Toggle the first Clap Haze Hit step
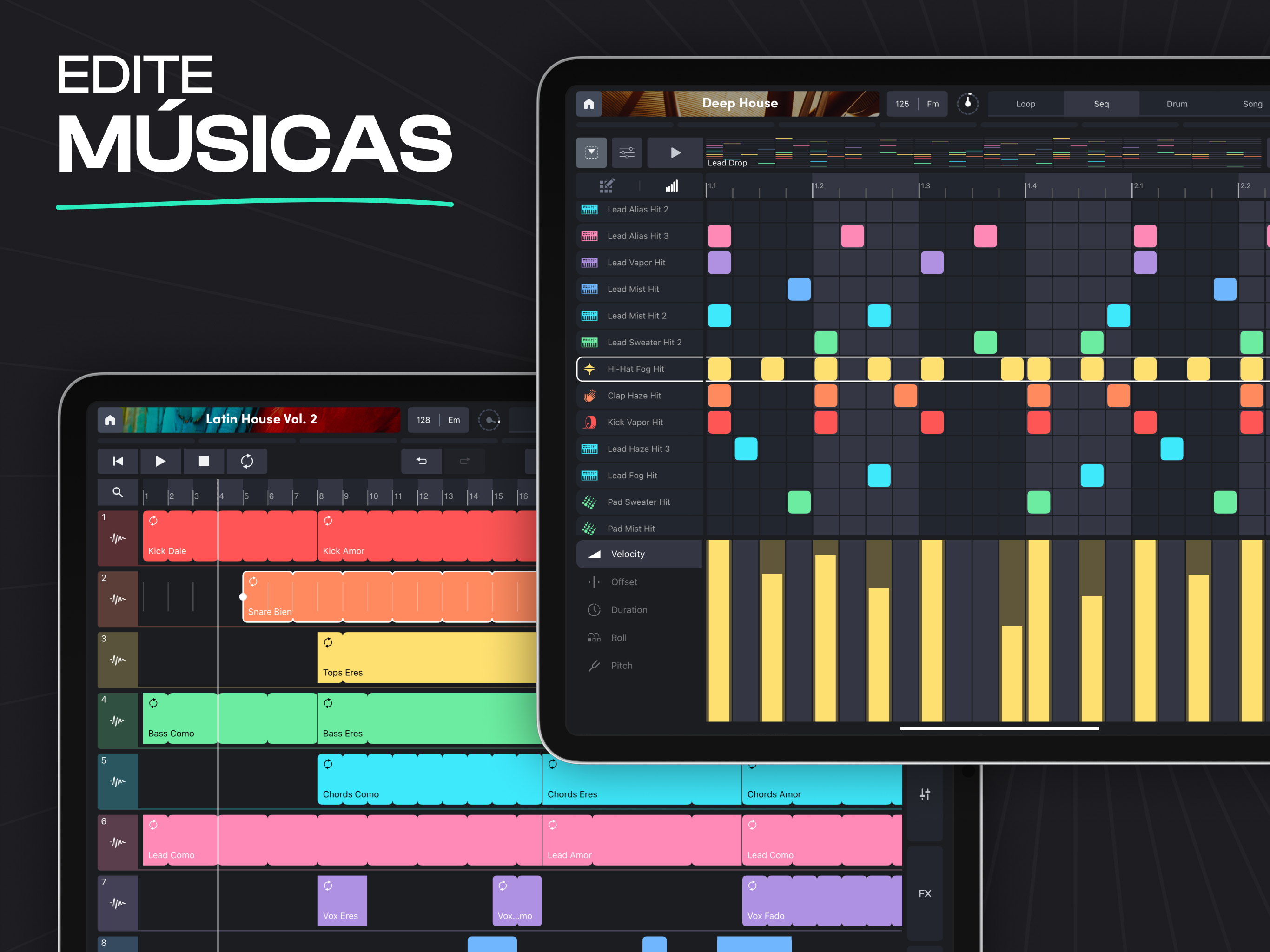1270x952 pixels. pyautogui.click(x=720, y=396)
